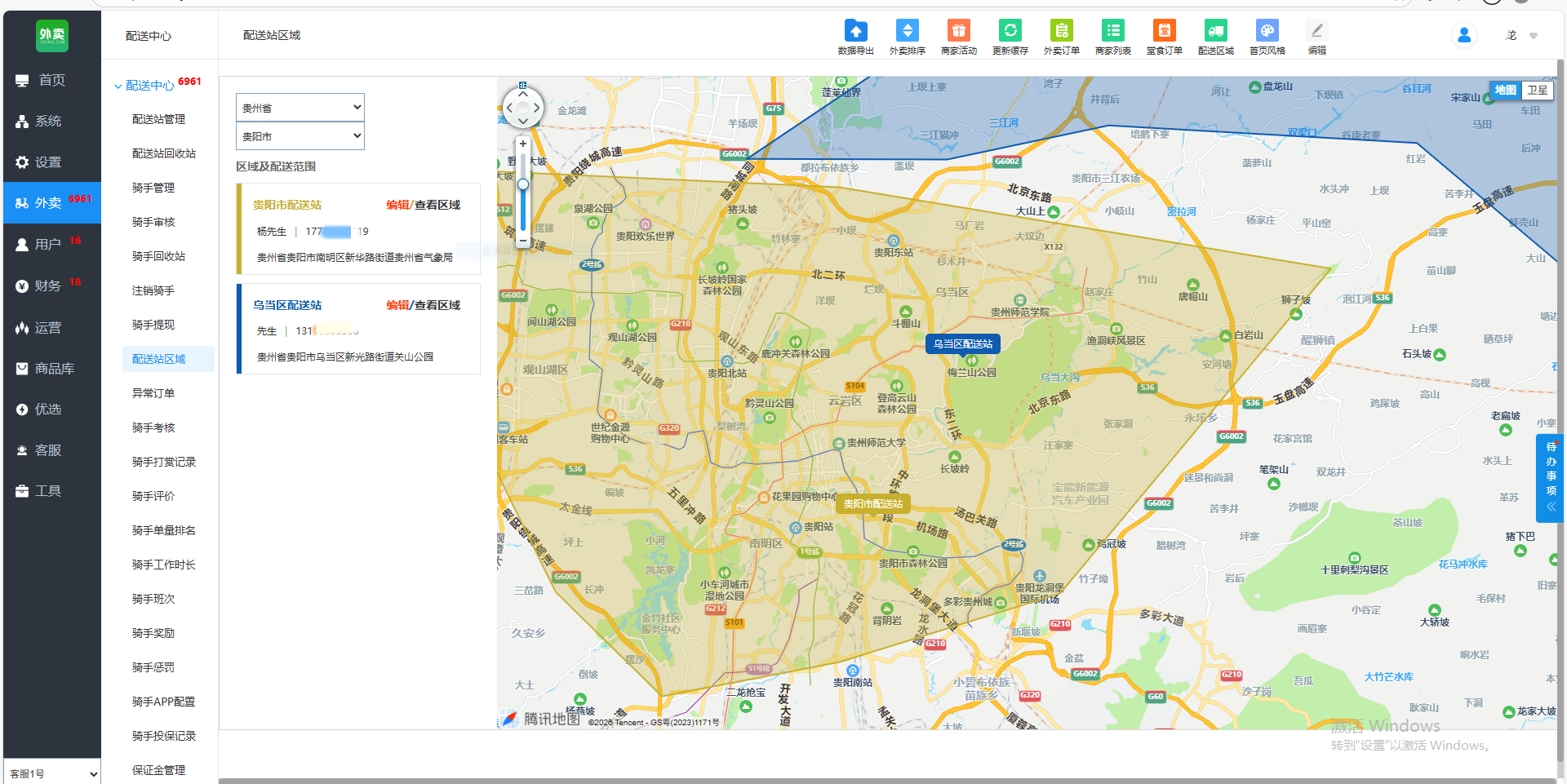1567x784 pixels.
Task: Collapse the 配送中心 tree section
Action: tap(118, 86)
